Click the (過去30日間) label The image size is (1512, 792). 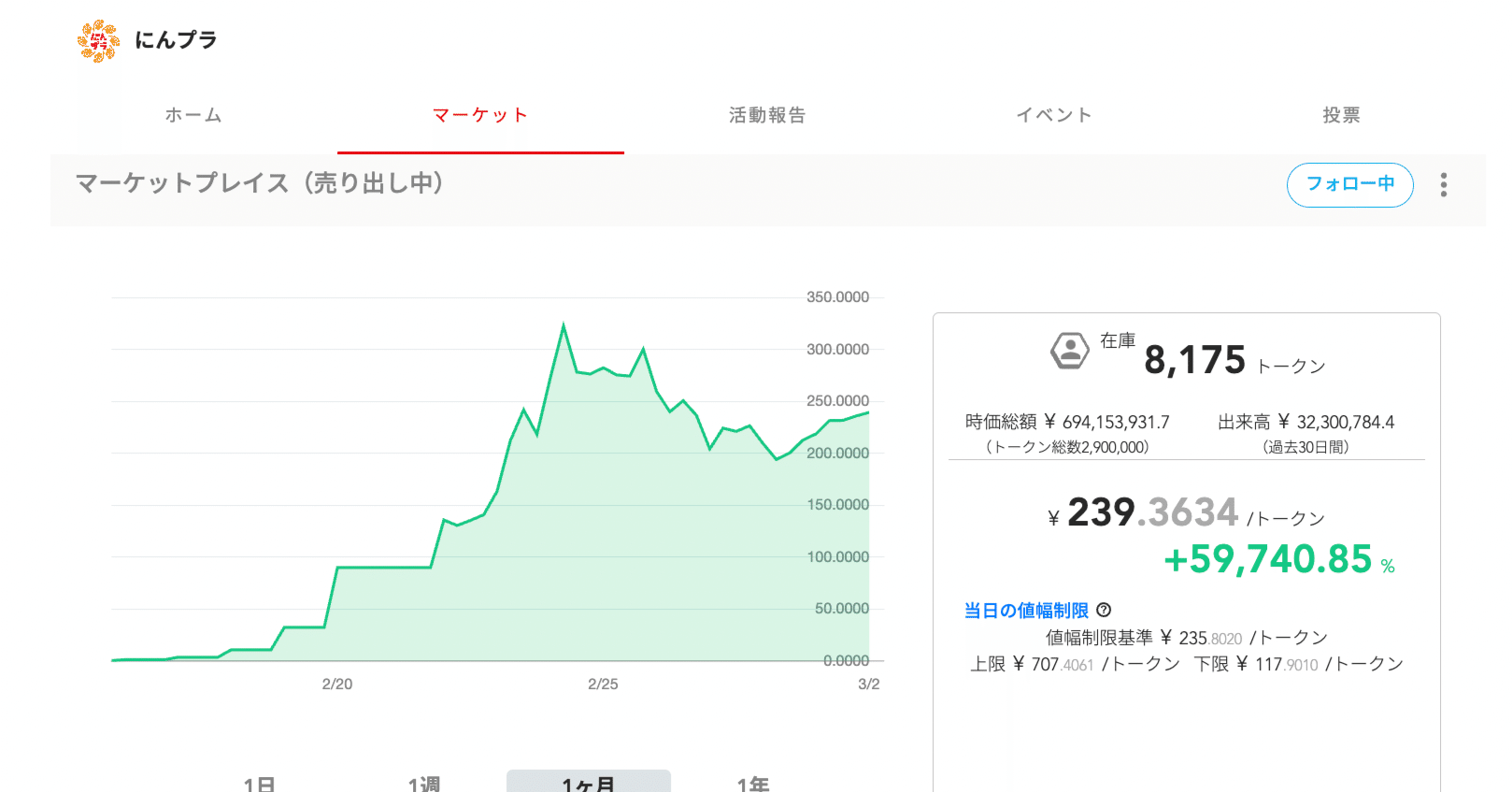(x=1305, y=447)
